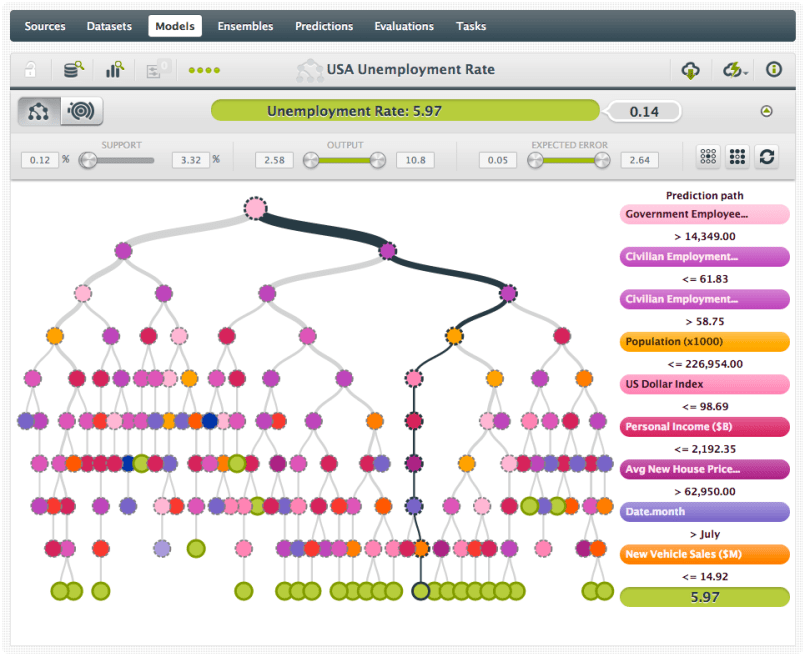Click the hollow dots grid icon
810x662 pixels.
pos(709,157)
